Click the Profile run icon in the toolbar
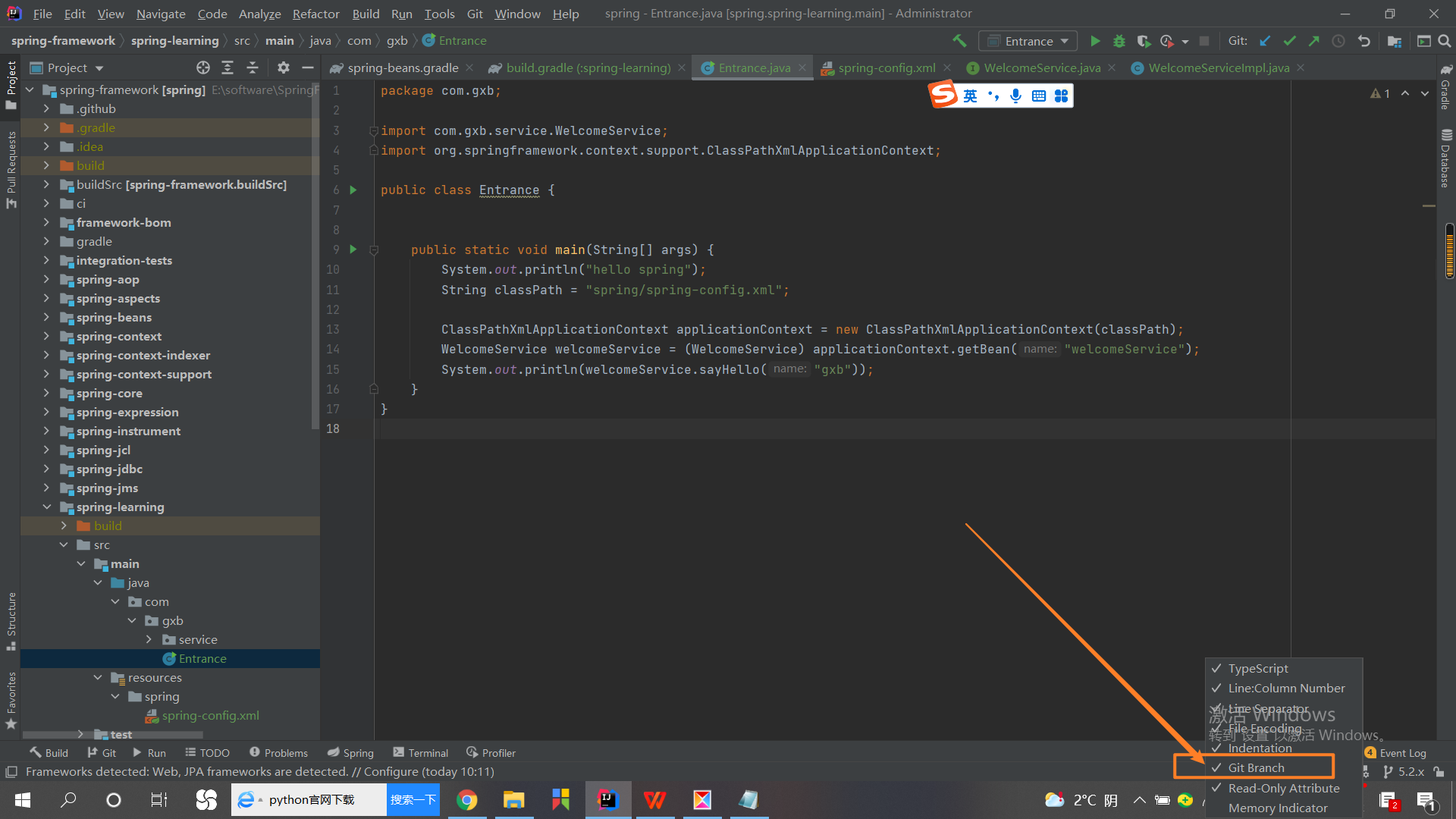This screenshot has height=819, width=1456. point(1167,41)
